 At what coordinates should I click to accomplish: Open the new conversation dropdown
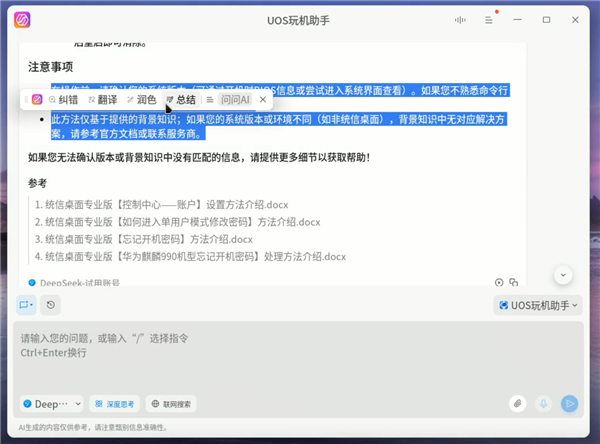coord(26,305)
